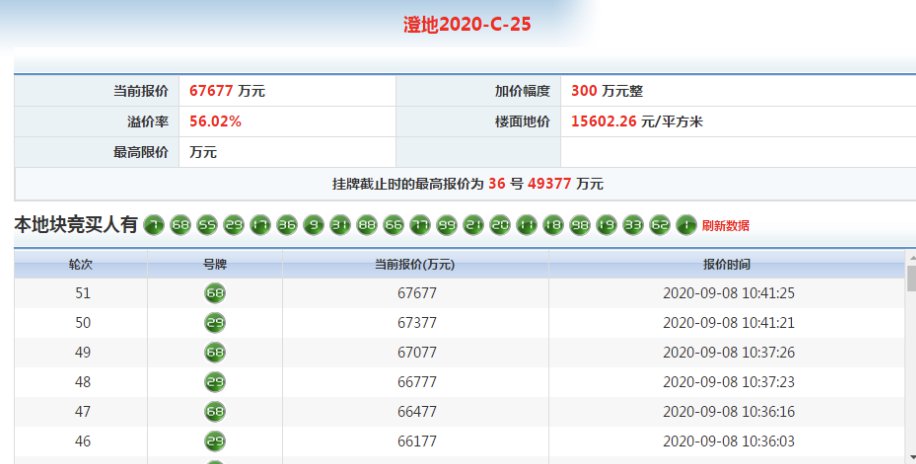Click bidder badge 55 in the bidder list

pyautogui.click(x=207, y=225)
